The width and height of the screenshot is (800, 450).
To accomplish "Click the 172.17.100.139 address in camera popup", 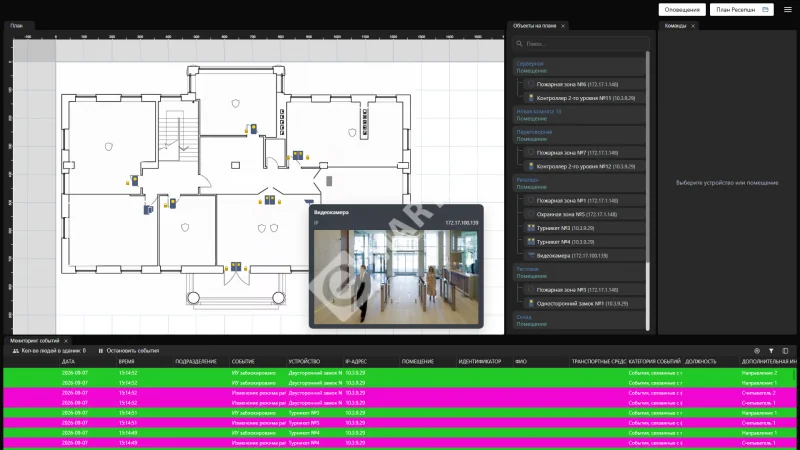I will (x=462, y=222).
